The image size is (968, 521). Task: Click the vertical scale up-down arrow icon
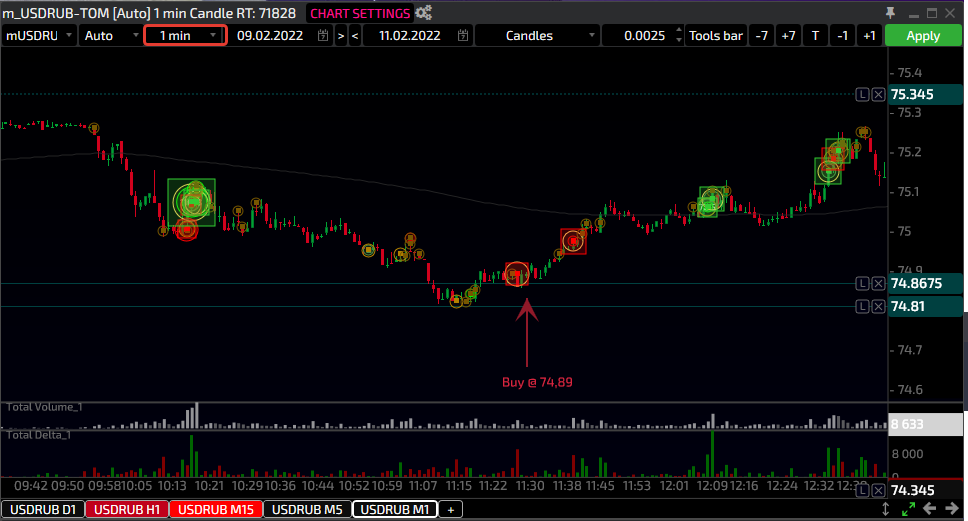885,509
